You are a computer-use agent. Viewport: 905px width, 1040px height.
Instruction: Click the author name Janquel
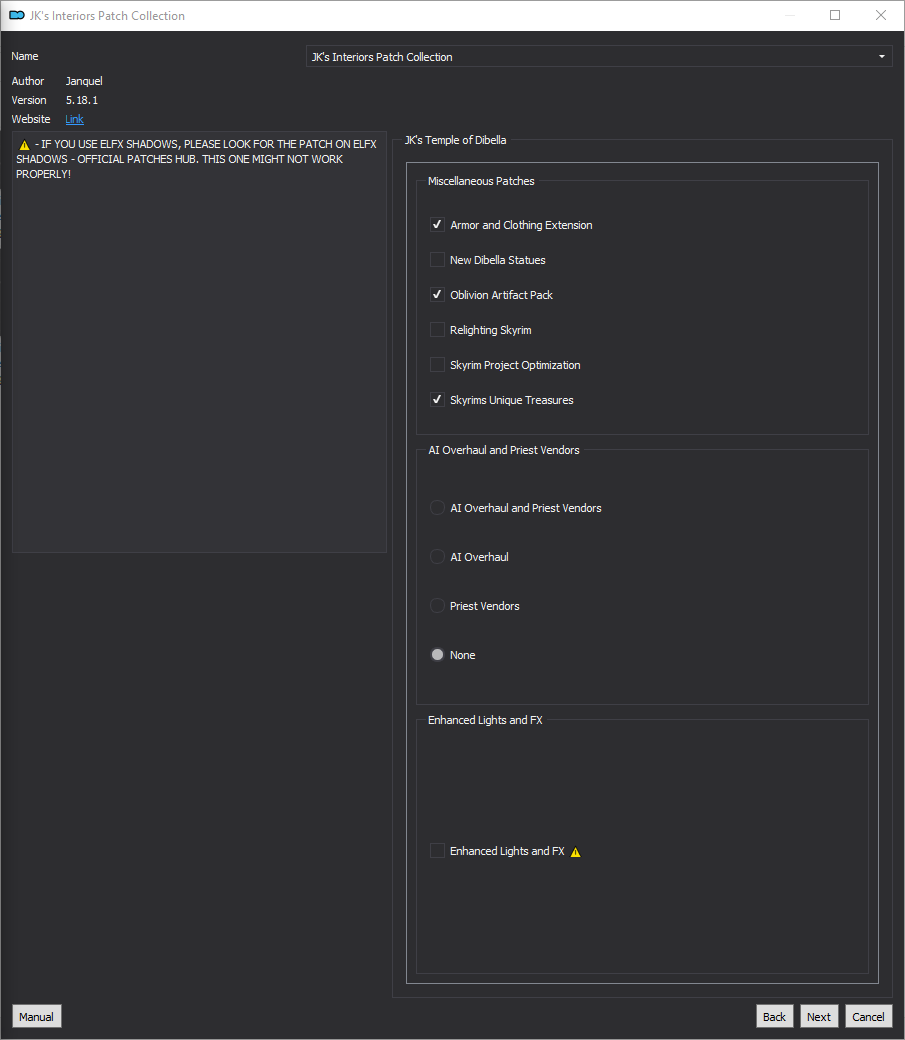(x=84, y=81)
